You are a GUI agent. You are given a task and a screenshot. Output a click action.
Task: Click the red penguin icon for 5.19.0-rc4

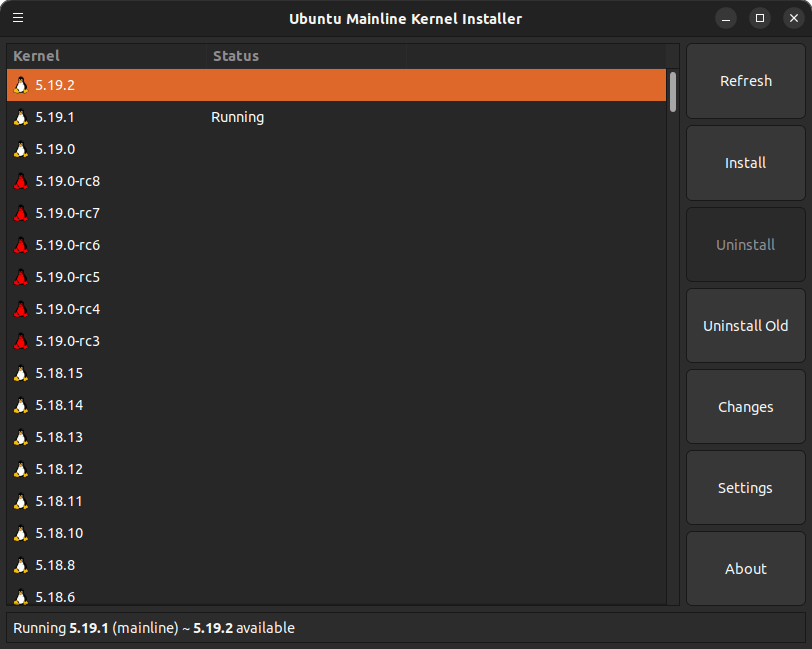click(x=21, y=309)
